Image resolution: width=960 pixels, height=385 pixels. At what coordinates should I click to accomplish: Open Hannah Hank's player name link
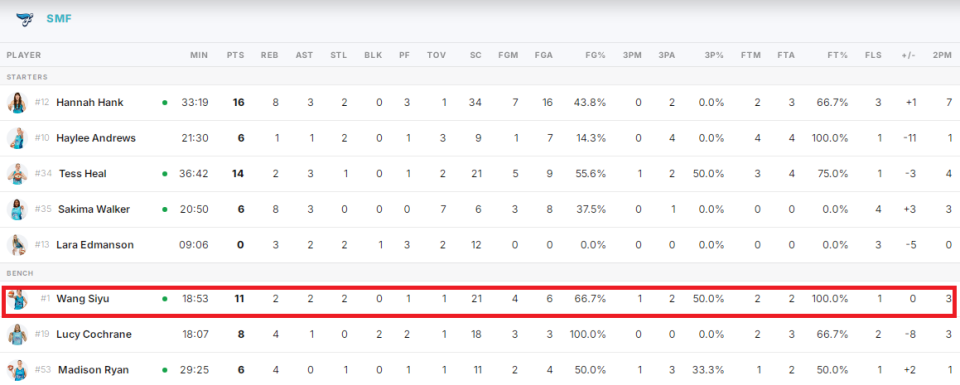tap(90, 102)
